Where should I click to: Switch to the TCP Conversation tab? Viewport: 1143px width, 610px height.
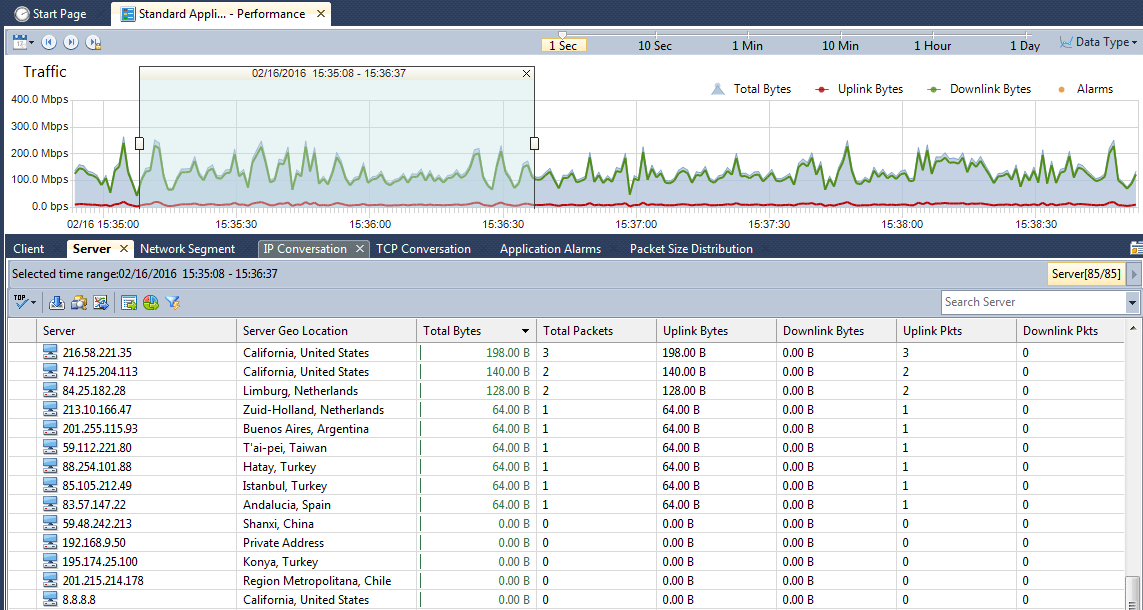click(424, 248)
